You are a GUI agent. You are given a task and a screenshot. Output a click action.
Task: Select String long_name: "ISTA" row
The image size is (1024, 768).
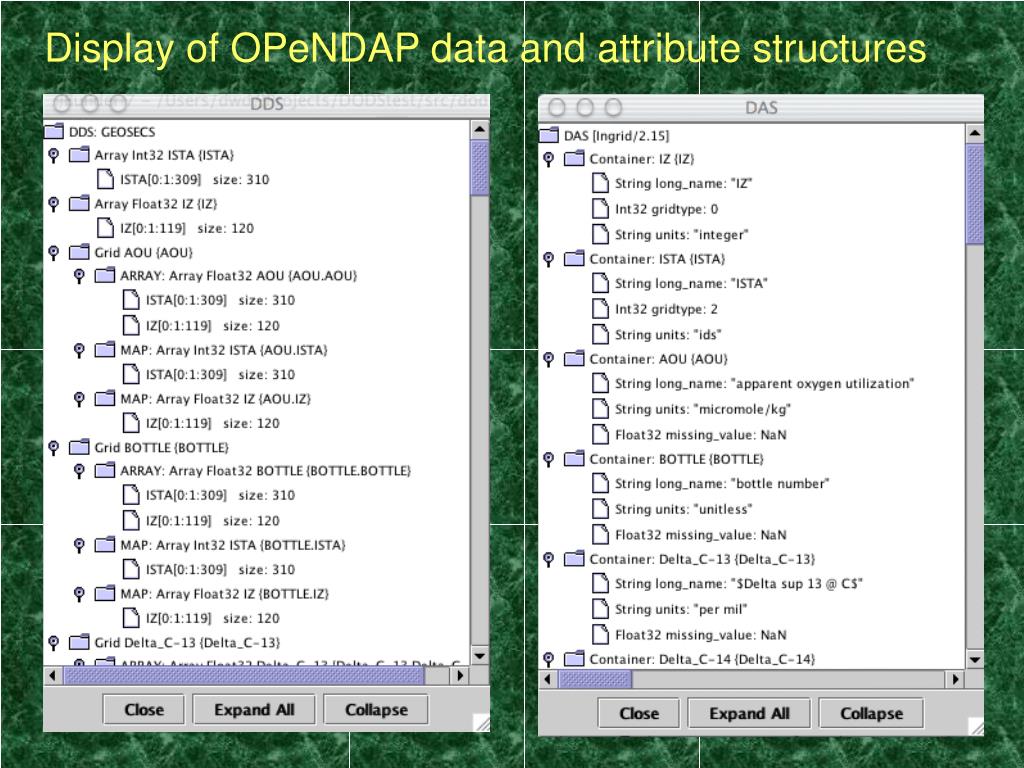pos(691,283)
